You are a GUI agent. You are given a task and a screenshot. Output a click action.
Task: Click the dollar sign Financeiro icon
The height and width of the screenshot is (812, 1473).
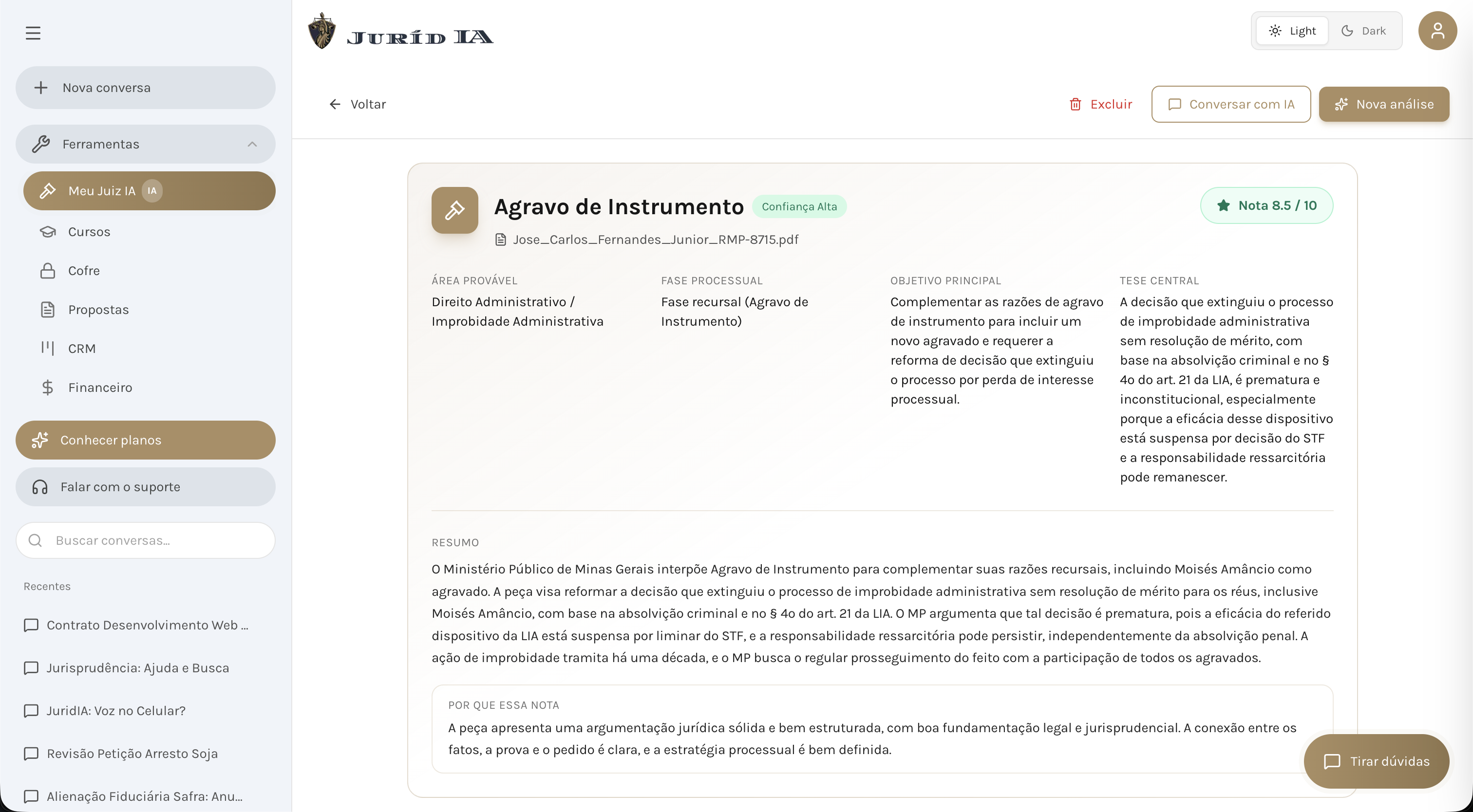pos(47,388)
